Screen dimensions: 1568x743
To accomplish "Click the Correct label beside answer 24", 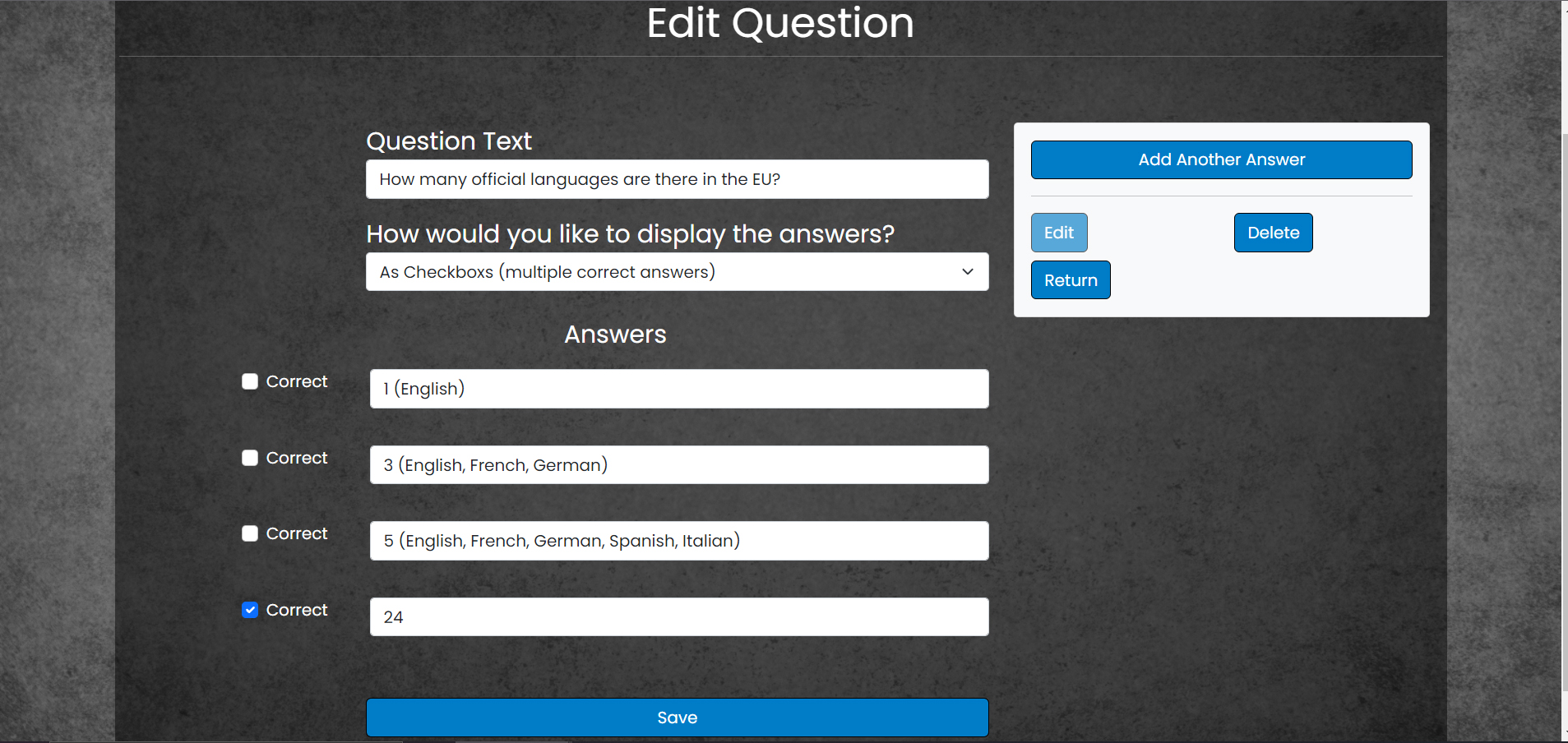I will tap(297, 610).
